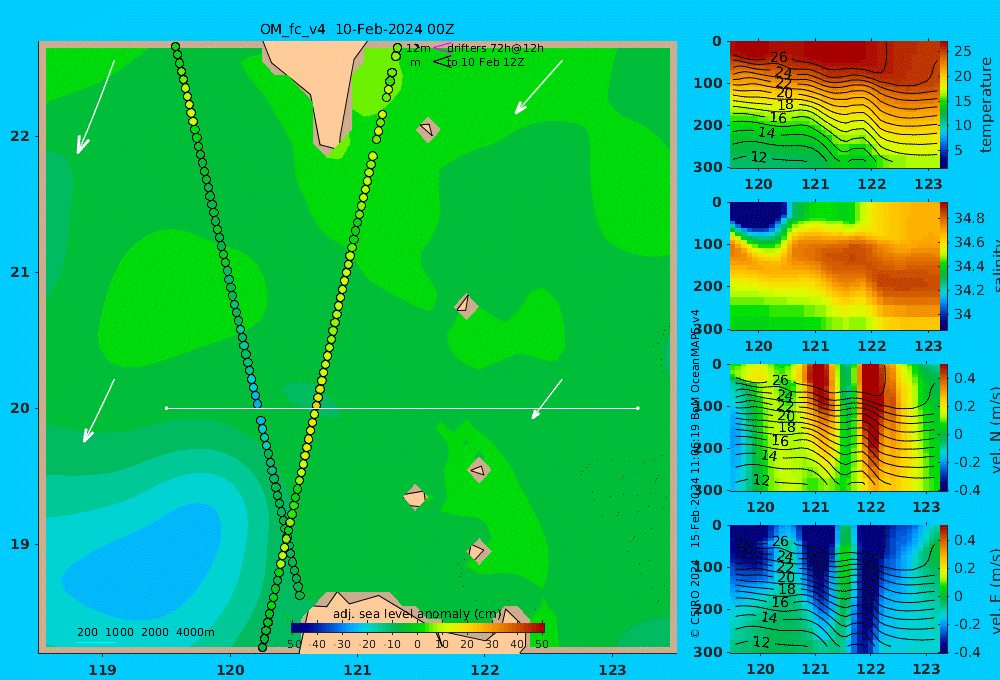1000x680 pixels.
Task: Click longitude label 121 under main map
Action: (357, 670)
